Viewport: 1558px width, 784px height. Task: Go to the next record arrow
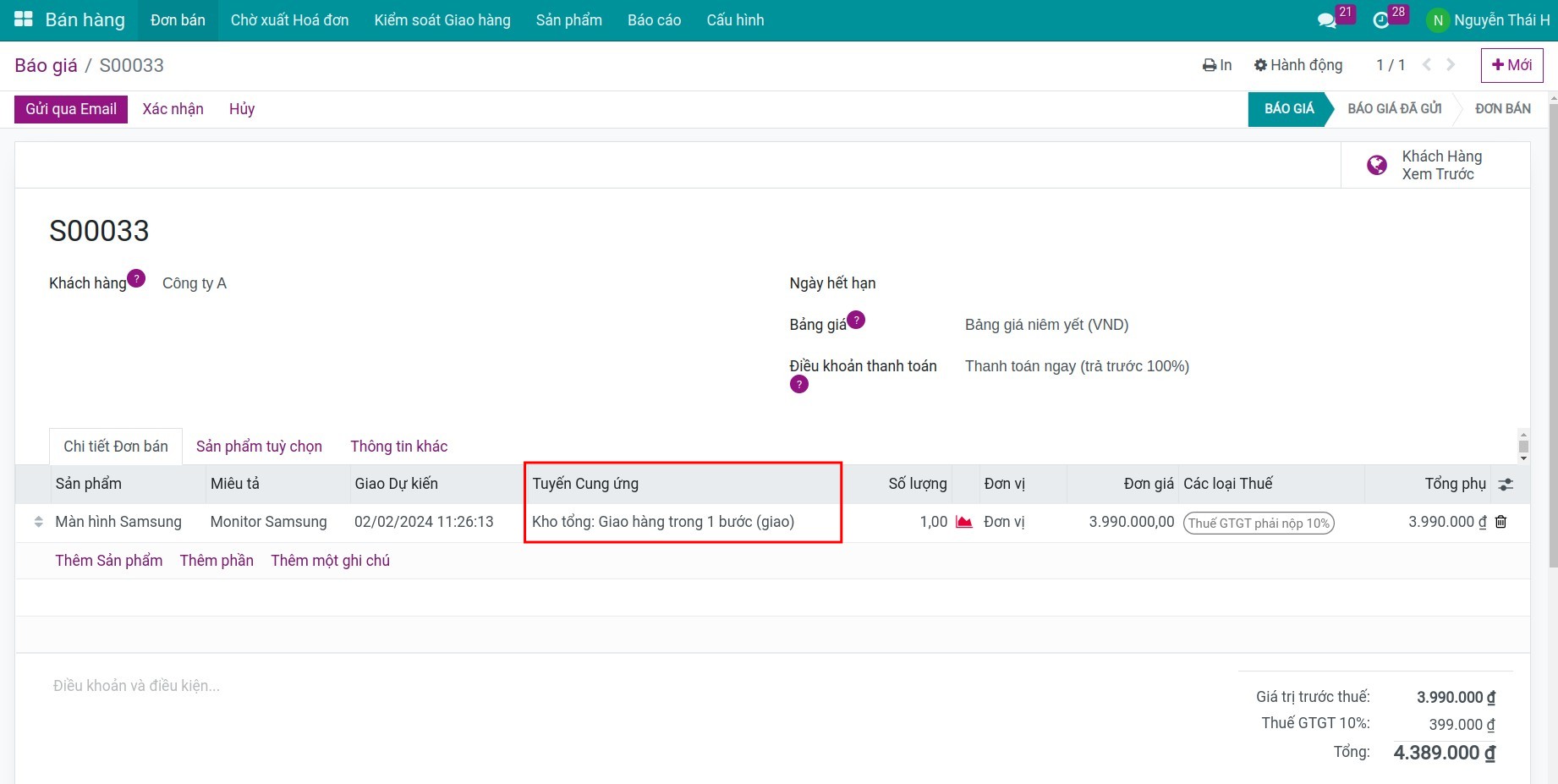click(x=1451, y=65)
